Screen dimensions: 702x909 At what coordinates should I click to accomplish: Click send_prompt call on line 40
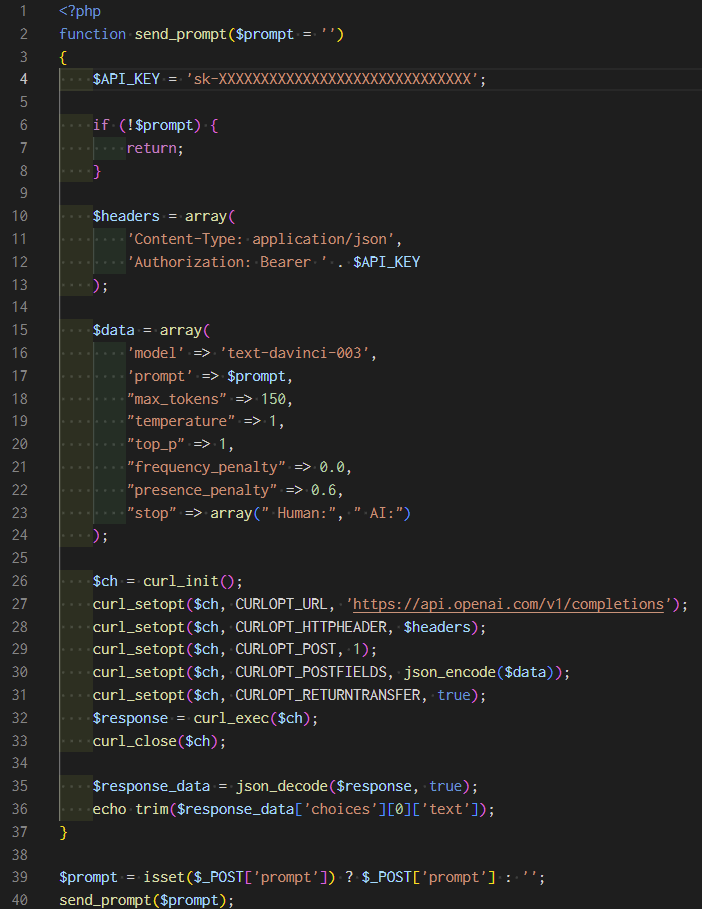click(105, 900)
